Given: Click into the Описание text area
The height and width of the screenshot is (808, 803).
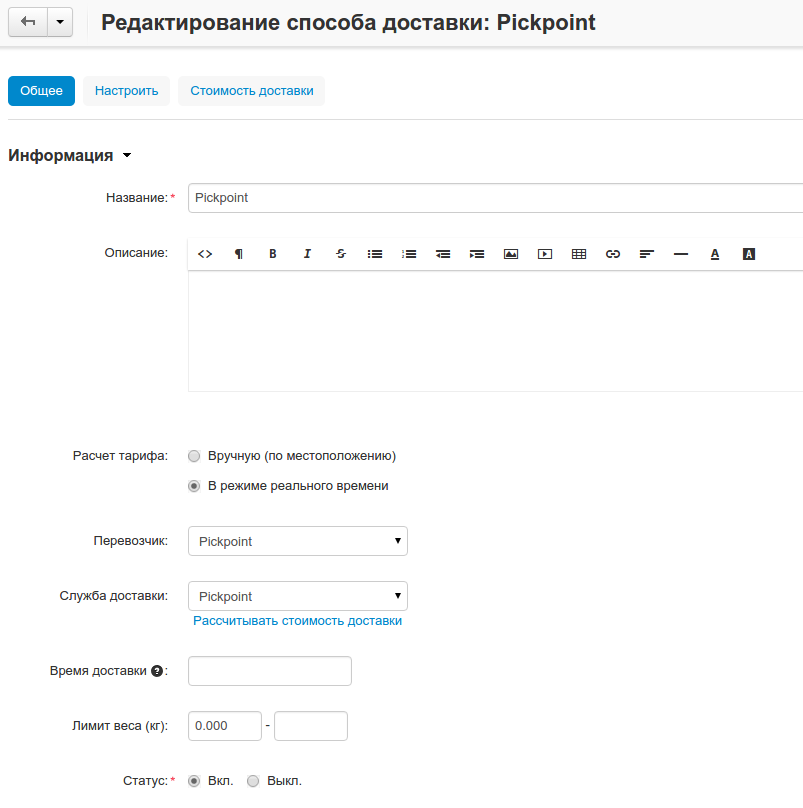Looking at the screenshot, I should coord(495,331).
